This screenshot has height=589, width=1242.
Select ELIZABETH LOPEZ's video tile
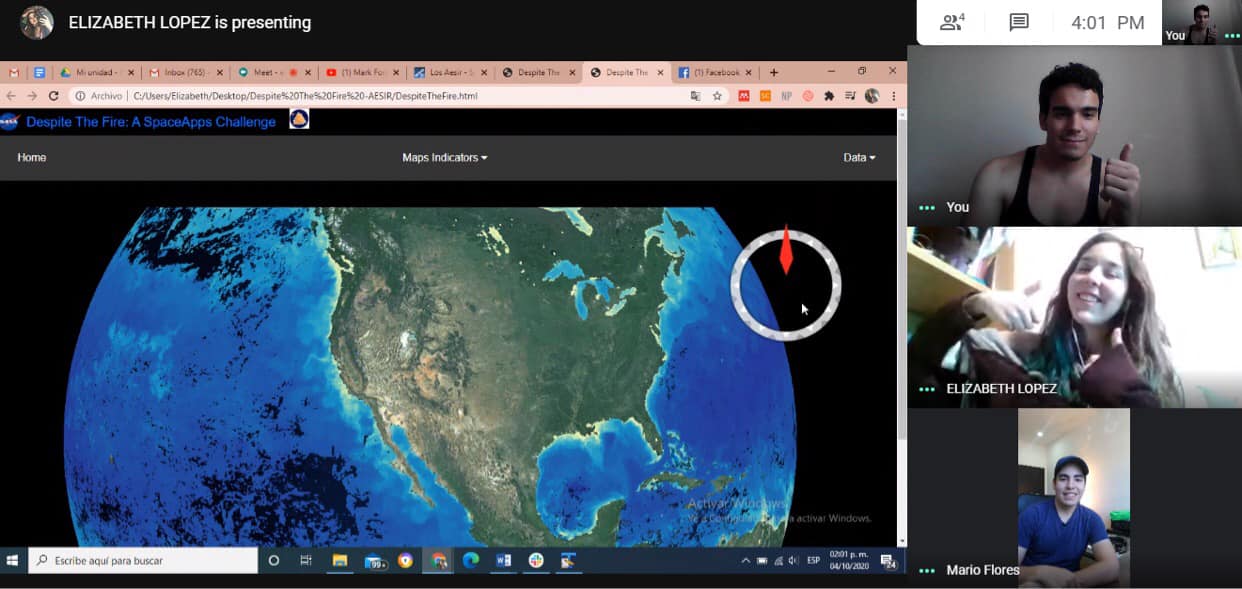[1074, 317]
